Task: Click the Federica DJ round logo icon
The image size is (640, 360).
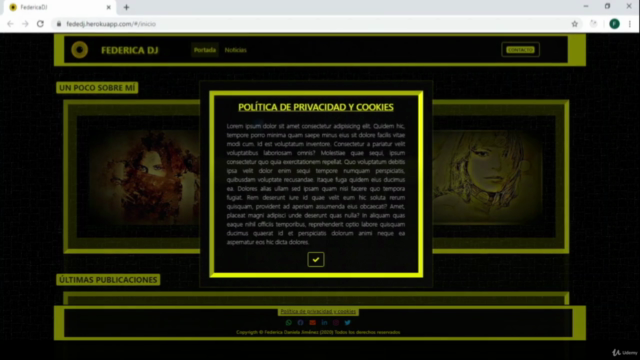Action: tap(80, 50)
